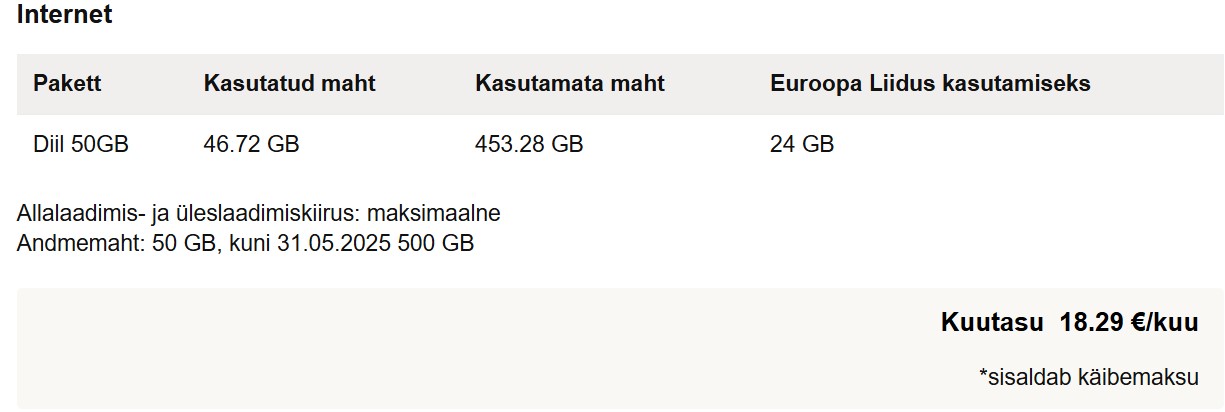Click the 46.72 GB used value

251,145
